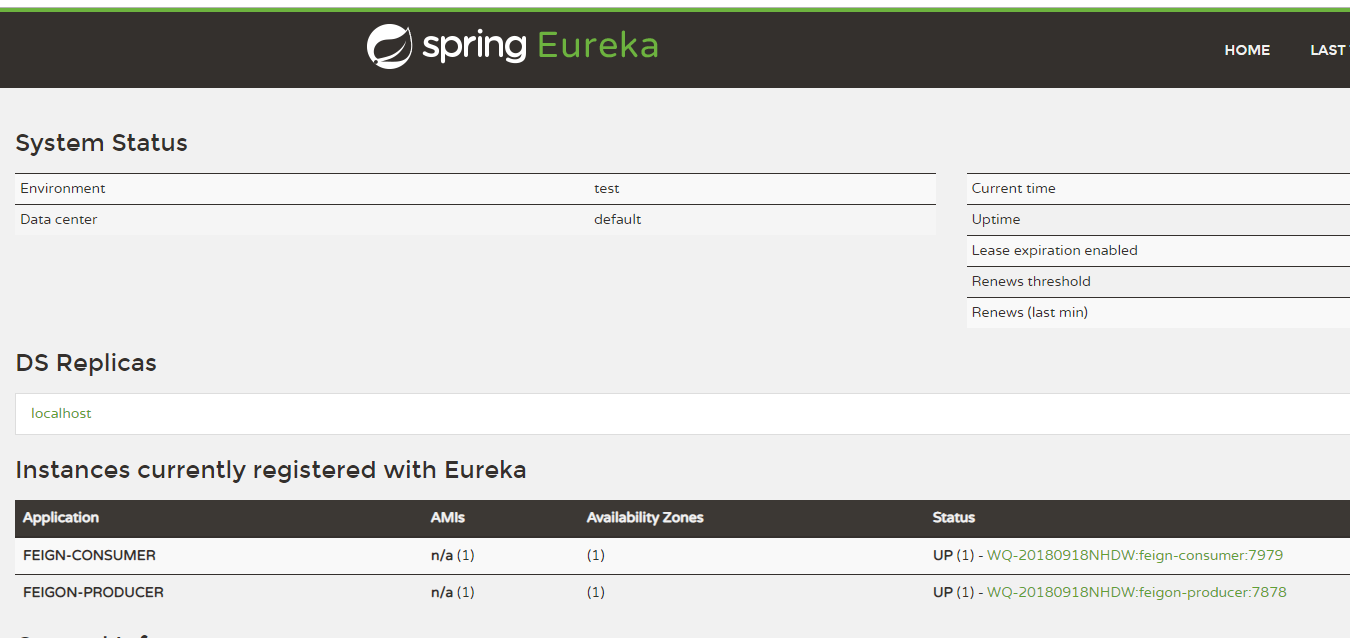The height and width of the screenshot is (638, 1350).
Task: Click the Availability Zones column header
Action: point(645,518)
